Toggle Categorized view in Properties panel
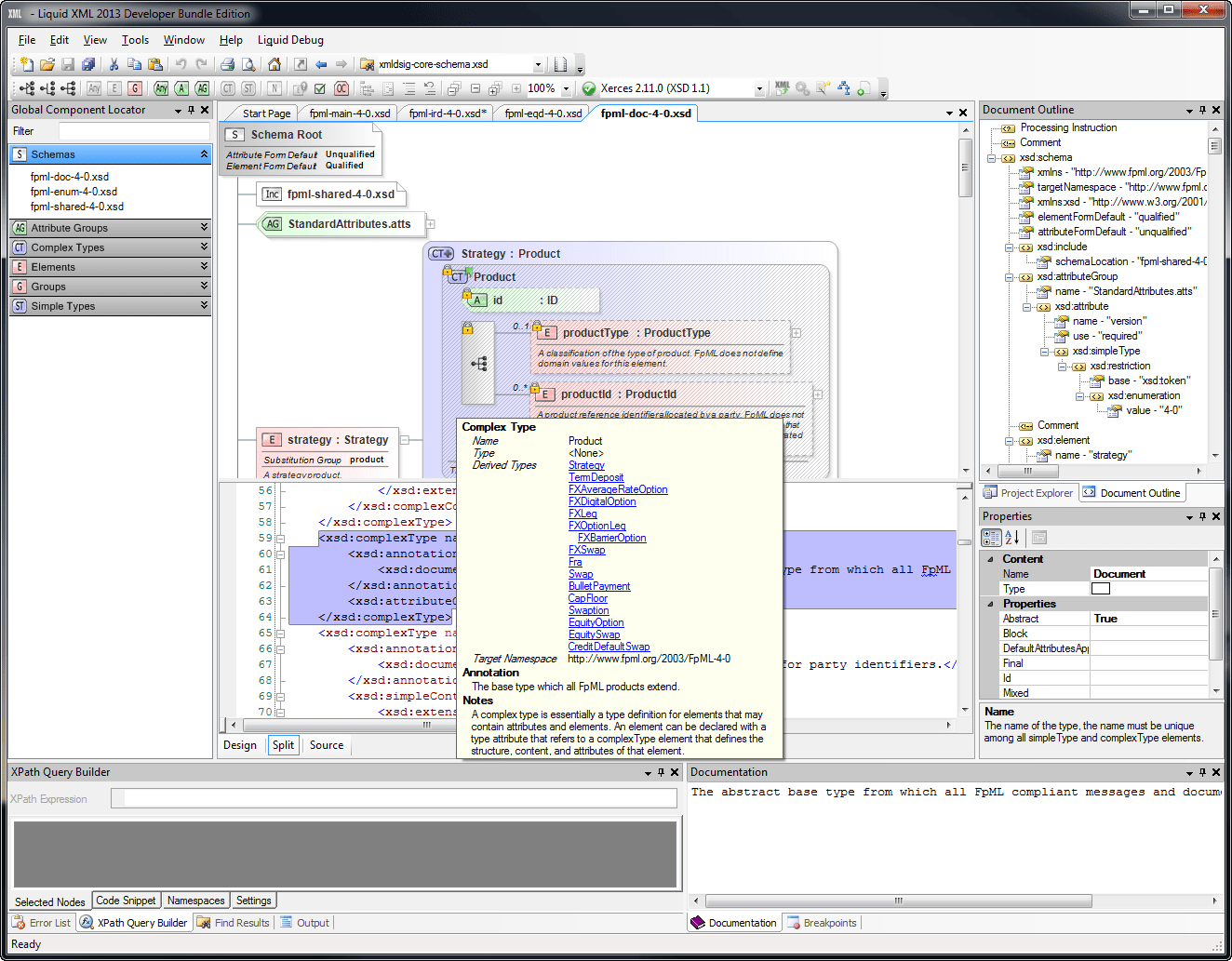 pyautogui.click(x=991, y=537)
